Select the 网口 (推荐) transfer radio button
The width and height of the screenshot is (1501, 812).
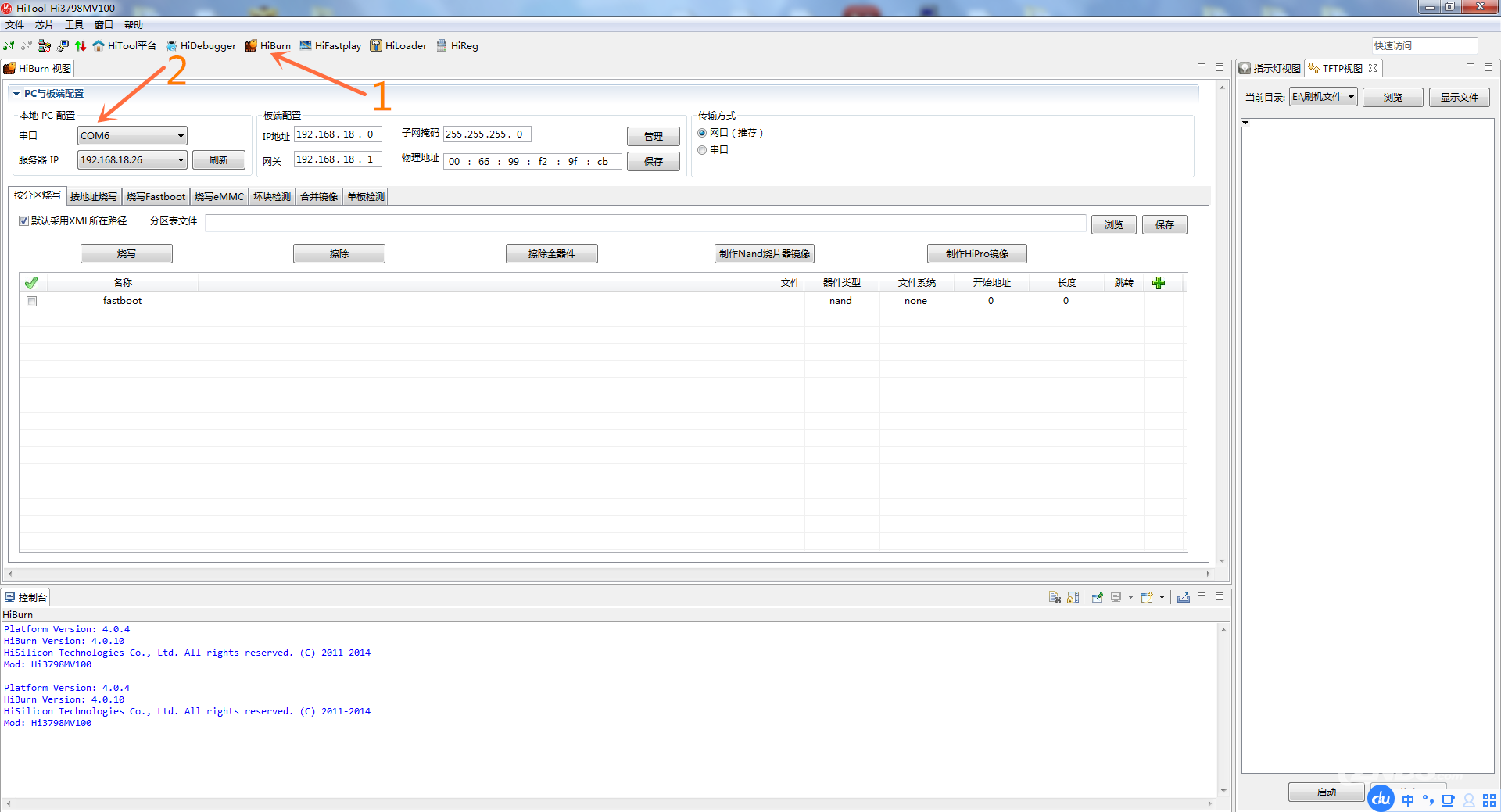click(702, 133)
